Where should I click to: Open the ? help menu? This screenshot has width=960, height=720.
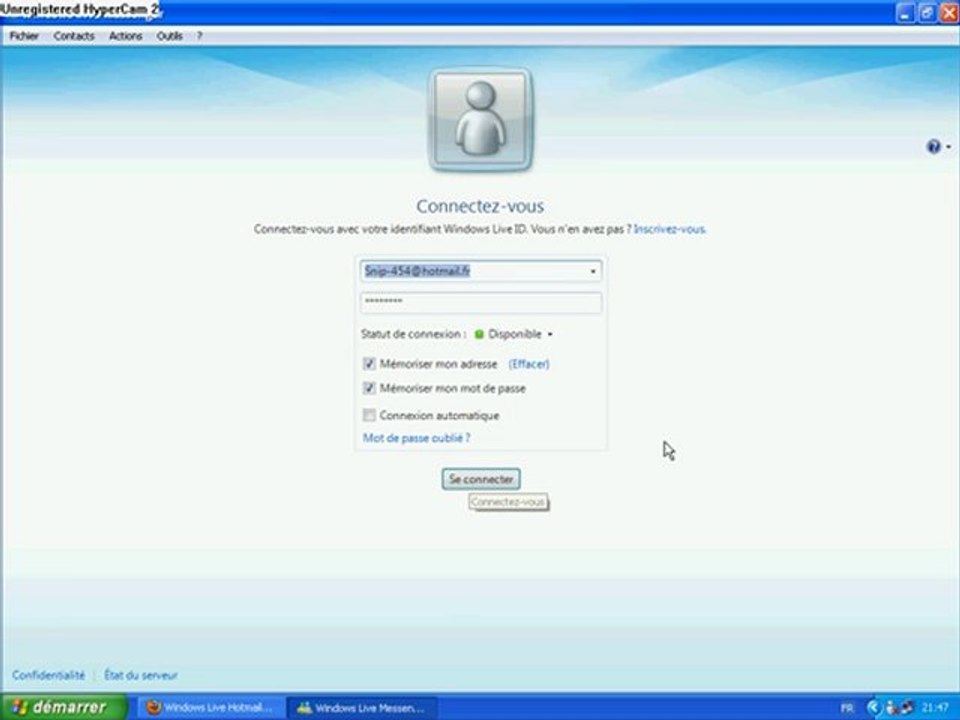tap(199, 36)
